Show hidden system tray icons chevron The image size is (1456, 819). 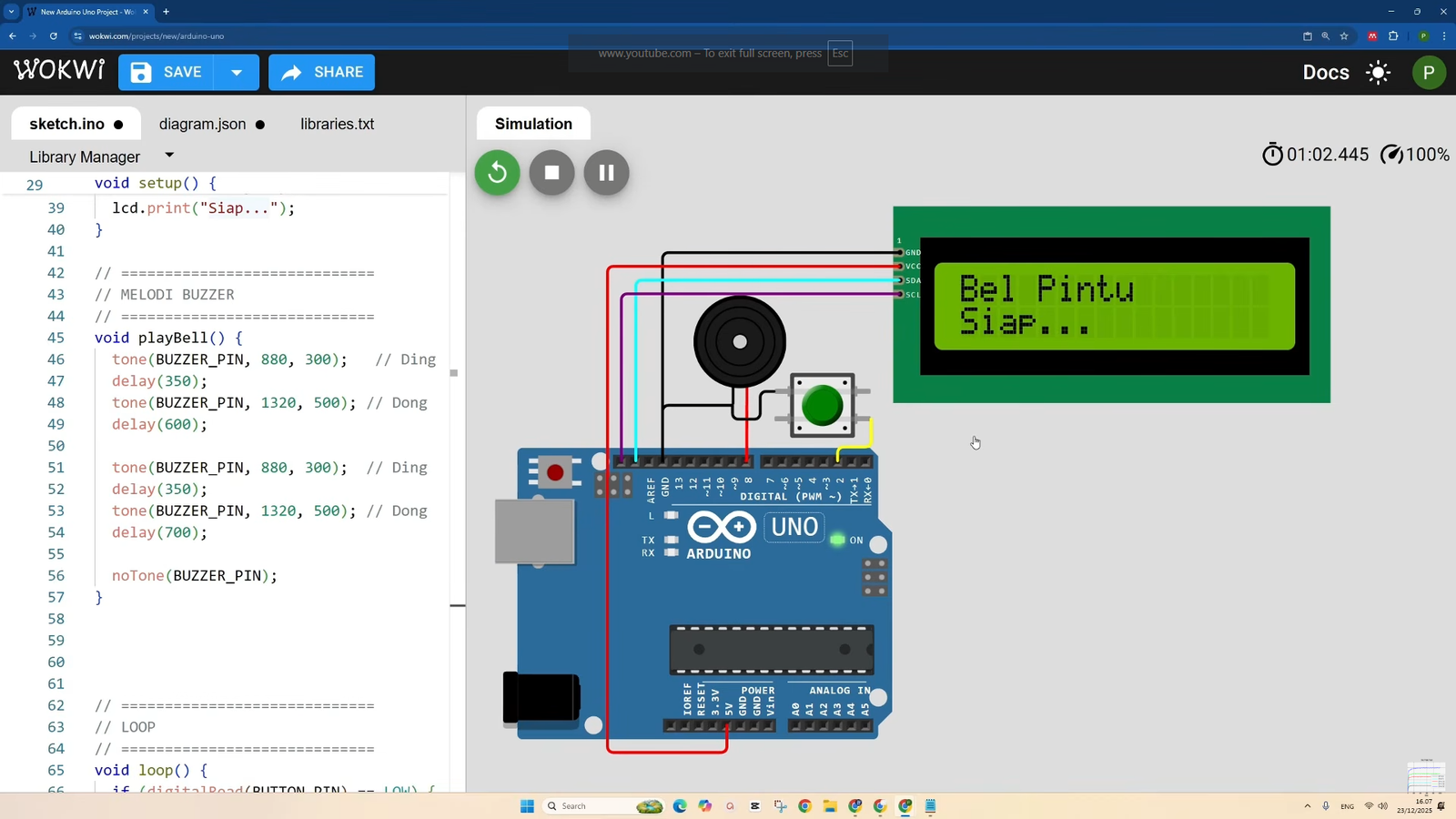(1308, 806)
